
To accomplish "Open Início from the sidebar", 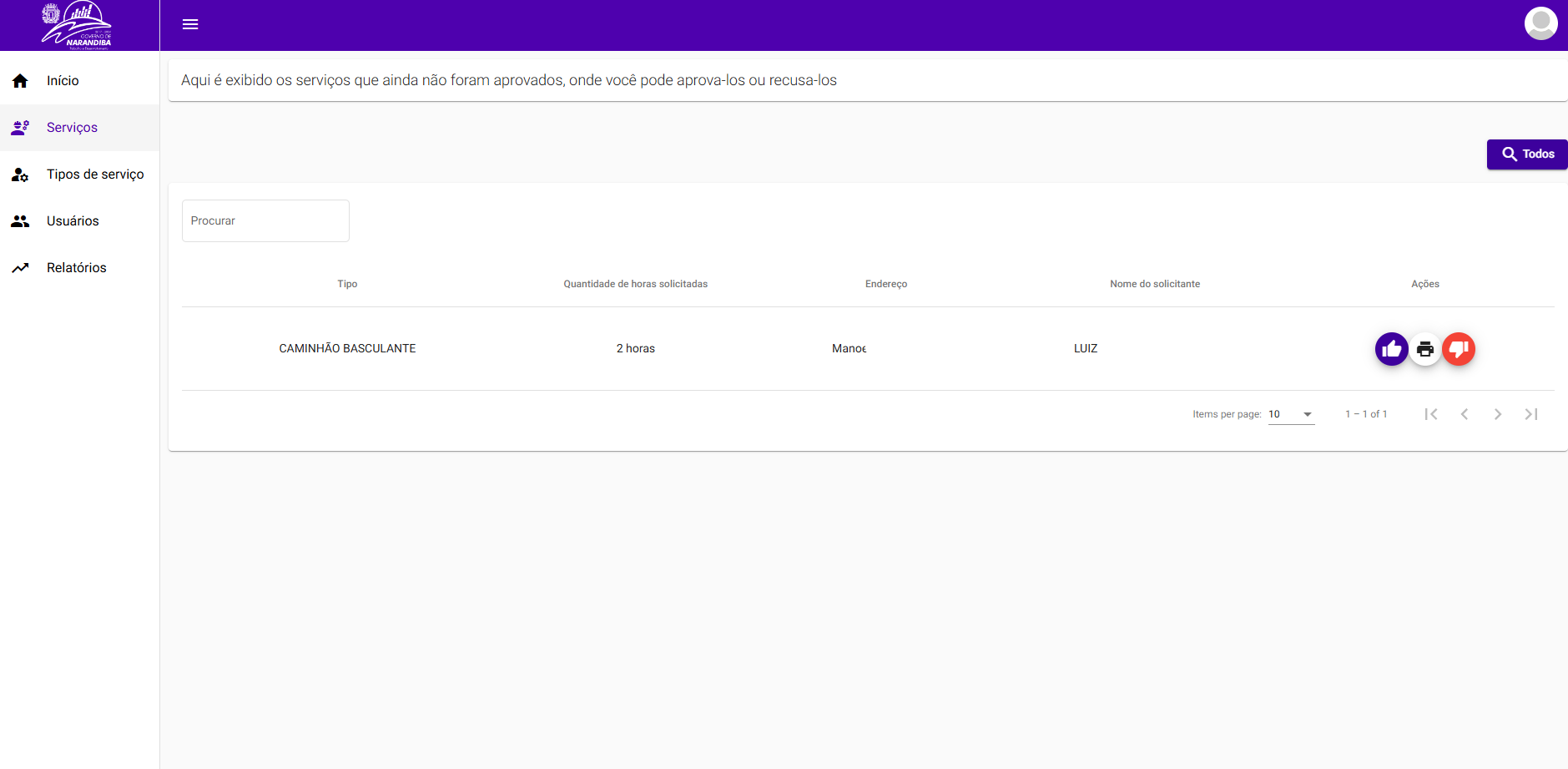I will [x=79, y=81].
